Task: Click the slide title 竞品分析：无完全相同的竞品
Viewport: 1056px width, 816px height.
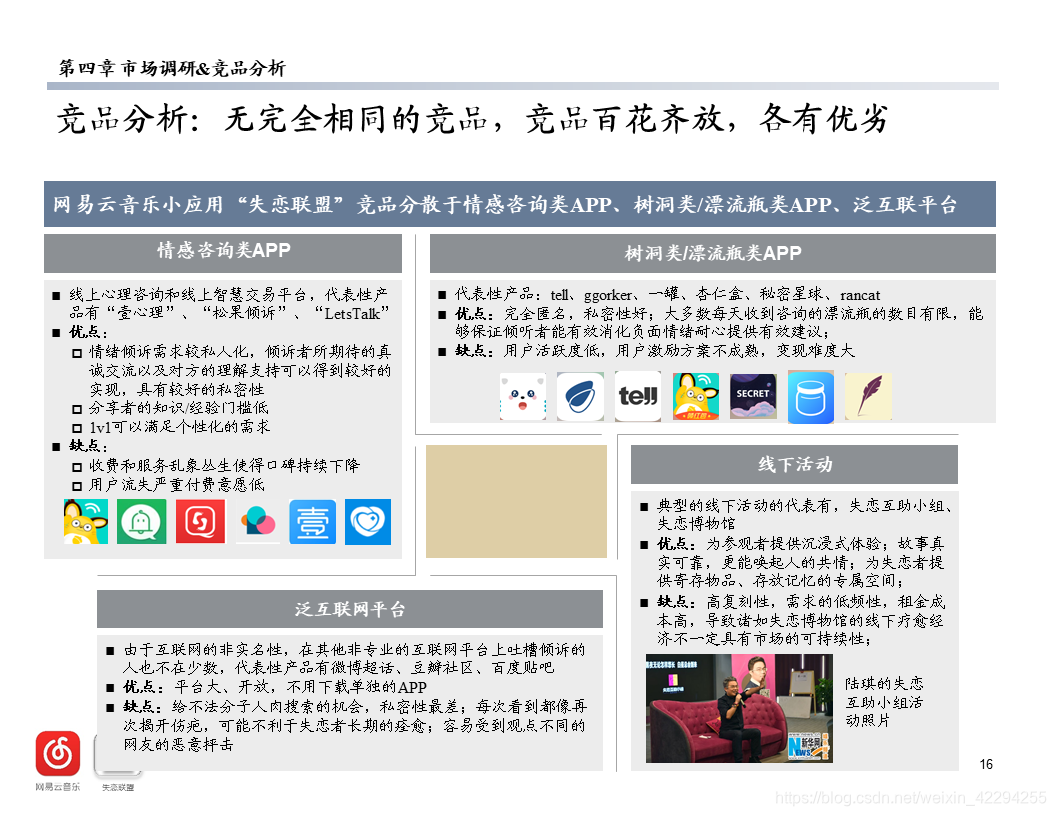Action: click(x=473, y=118)
